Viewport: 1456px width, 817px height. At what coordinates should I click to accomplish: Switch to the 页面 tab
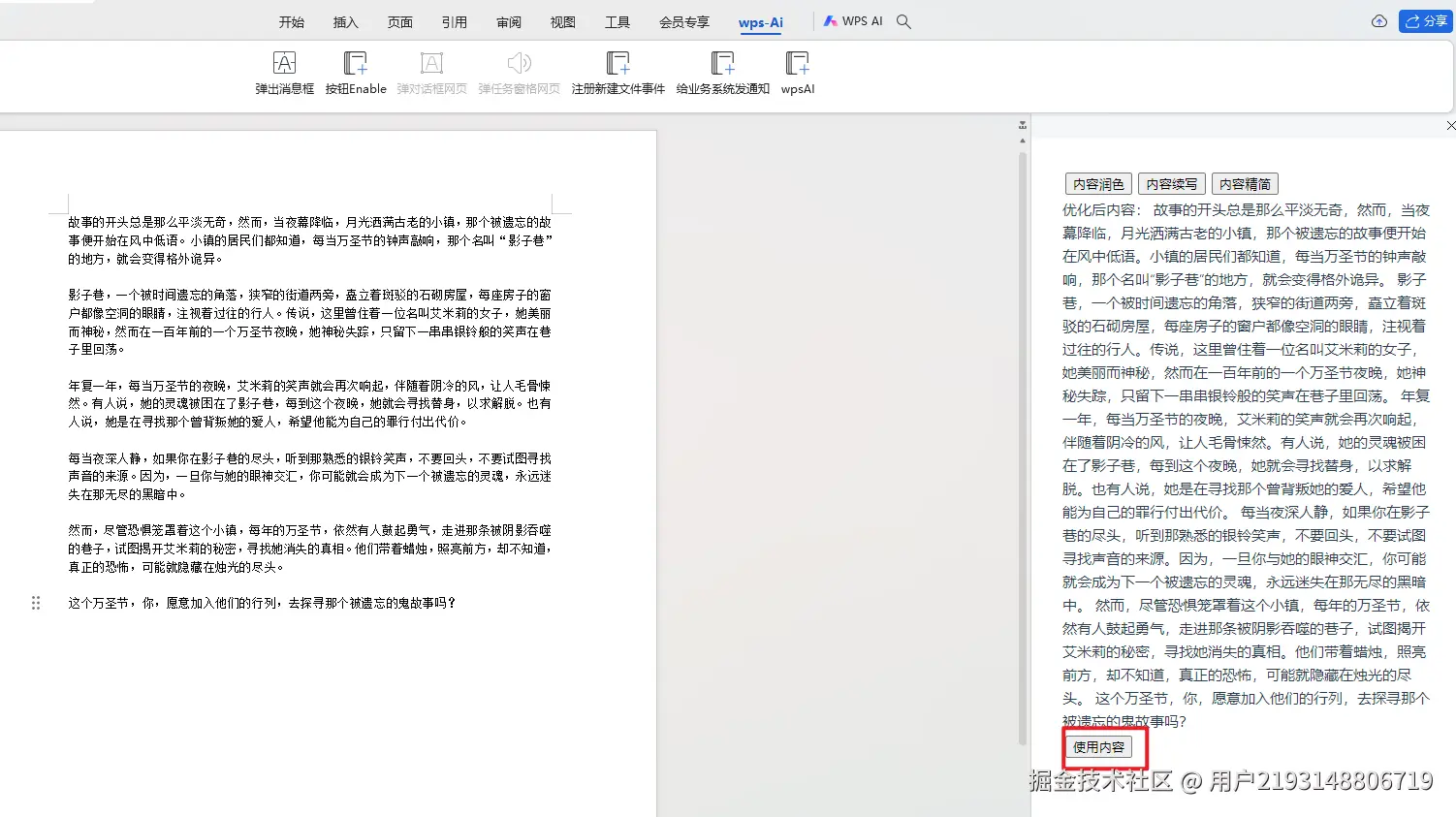pyautogui.click(x=400, y=22)
